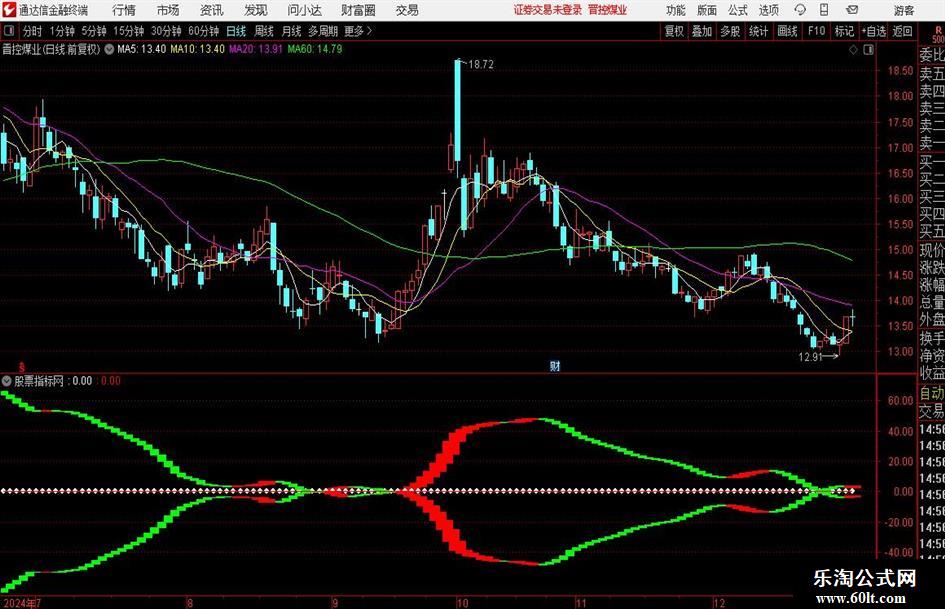This screenshot has height=609, width=945.
Task: Open the 公式 menu
Action: tap(737, 10)
